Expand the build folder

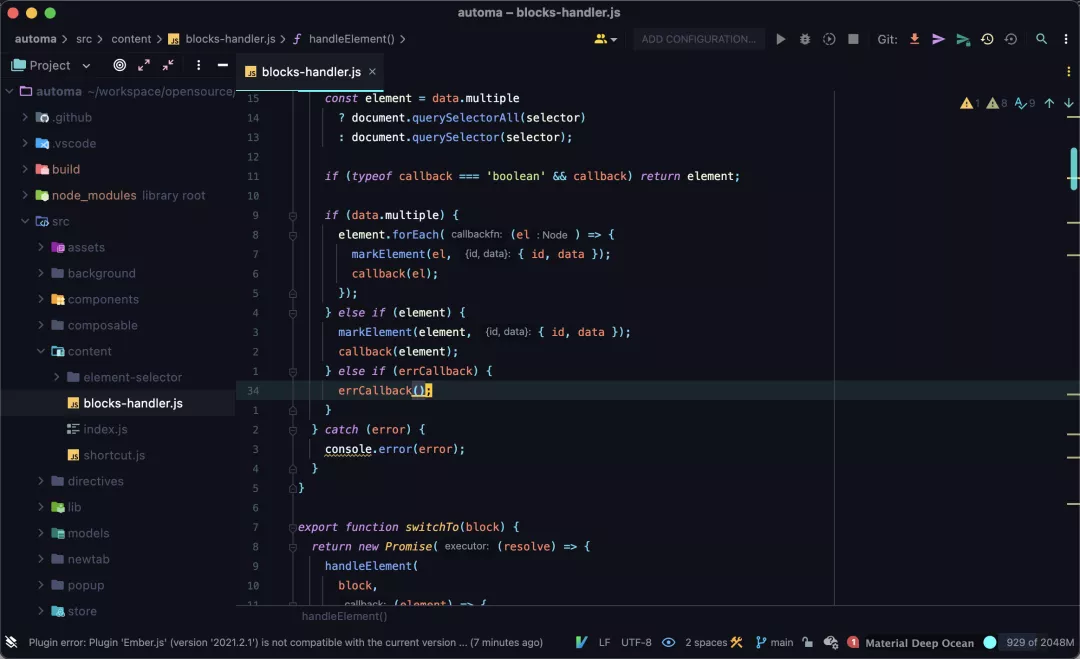[25, 169]
